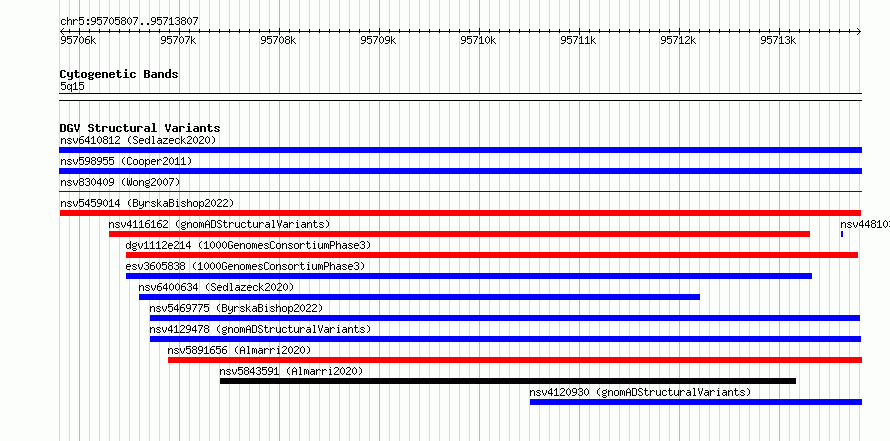Click the ruler's right arrowhead
The height and width of the screenshot is (441, 890).
pyautogui.click(x=859, y=31)
